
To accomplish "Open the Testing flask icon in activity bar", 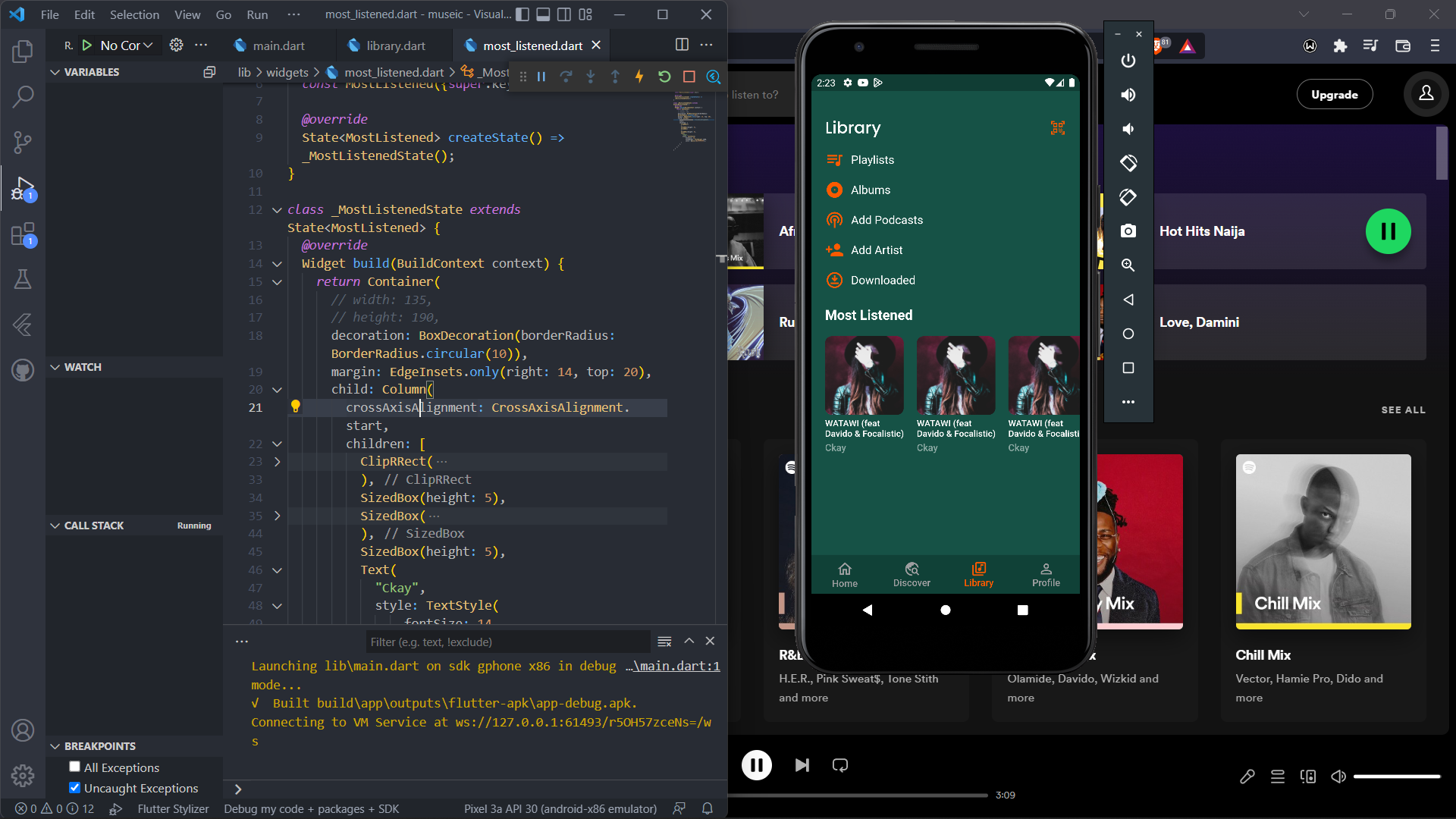I will click(23, 279).
